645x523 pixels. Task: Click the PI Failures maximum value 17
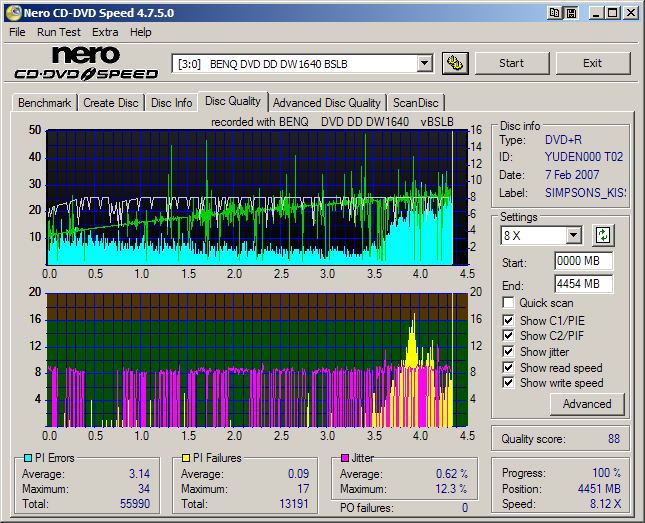click(x=303, y=489)
